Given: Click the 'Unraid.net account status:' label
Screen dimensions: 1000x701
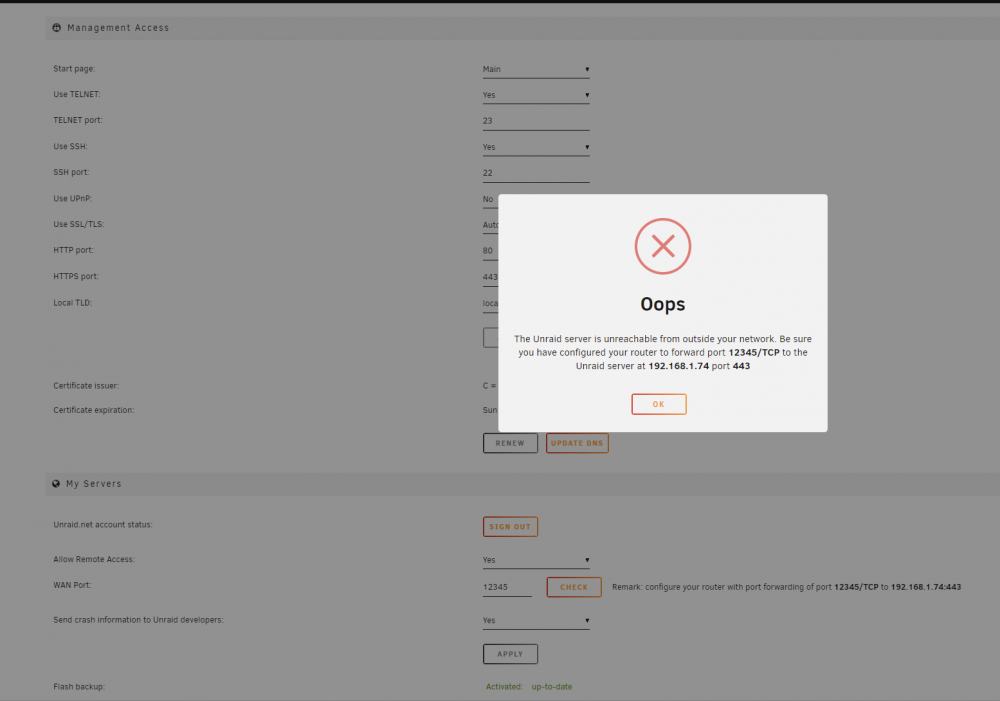Looking at the screenshot, I should tap(103, 525).
